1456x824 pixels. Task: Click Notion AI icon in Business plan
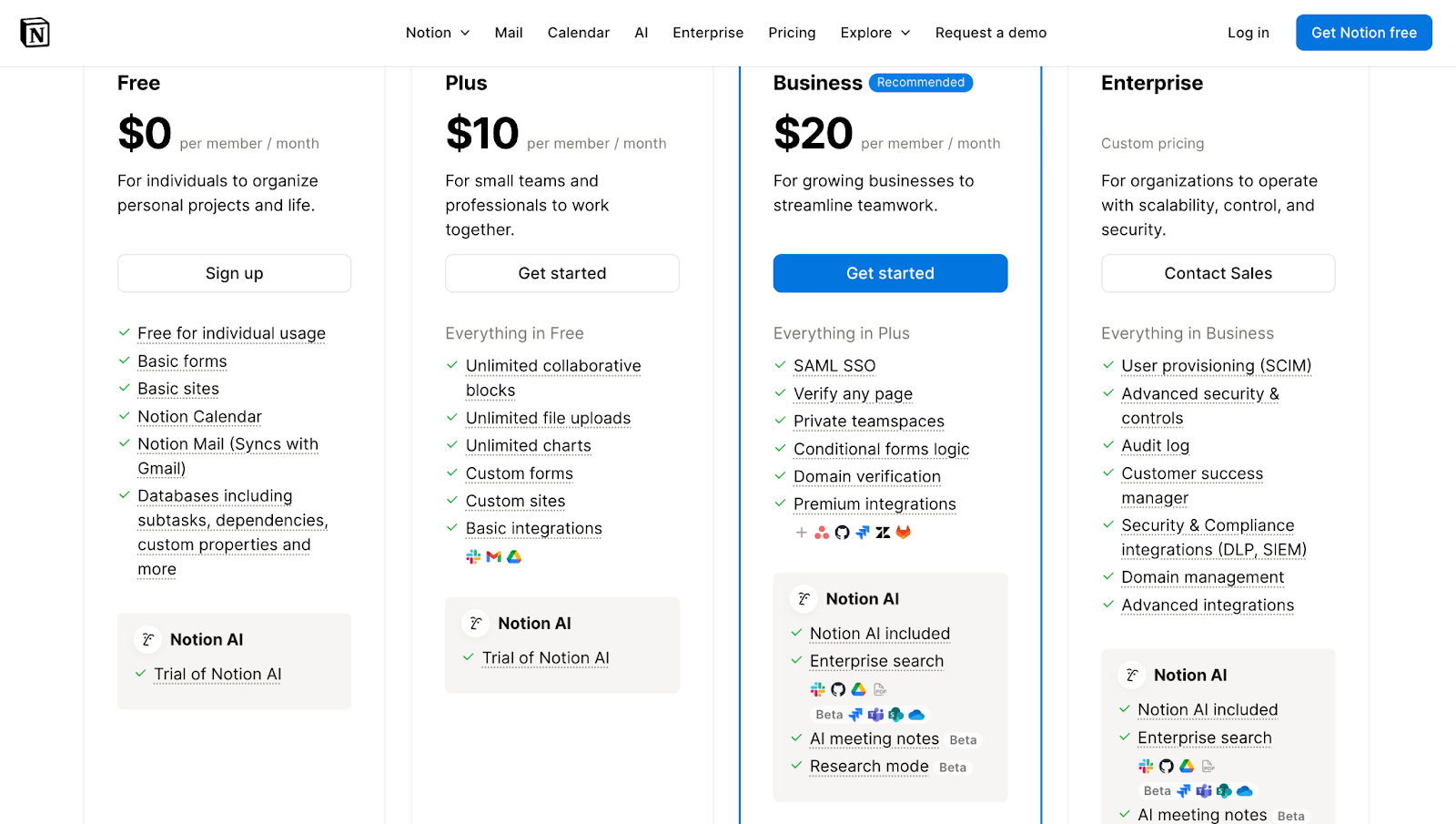point(804,598)
